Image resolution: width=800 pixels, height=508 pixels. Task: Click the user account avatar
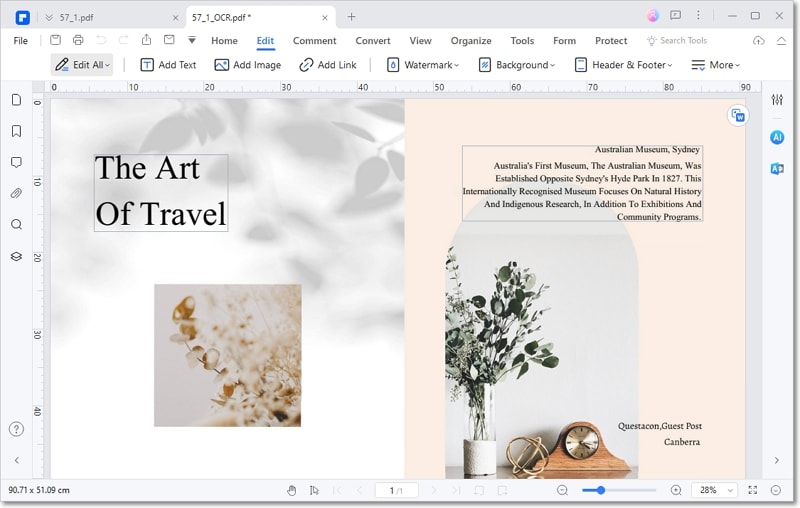pyautogui.click(x=653, y=16)
